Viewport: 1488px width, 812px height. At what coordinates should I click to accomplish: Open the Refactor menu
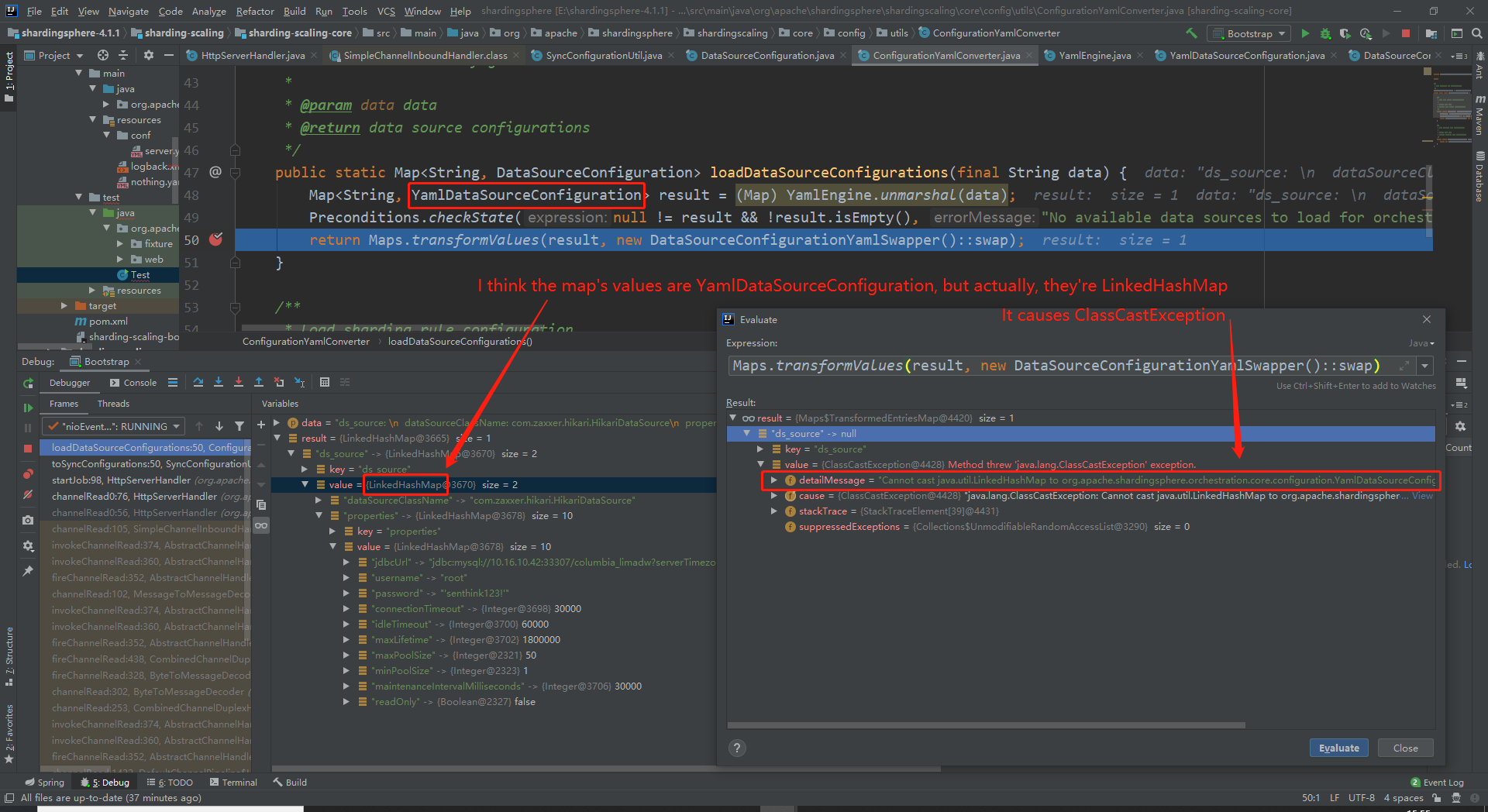click(255, 11)
